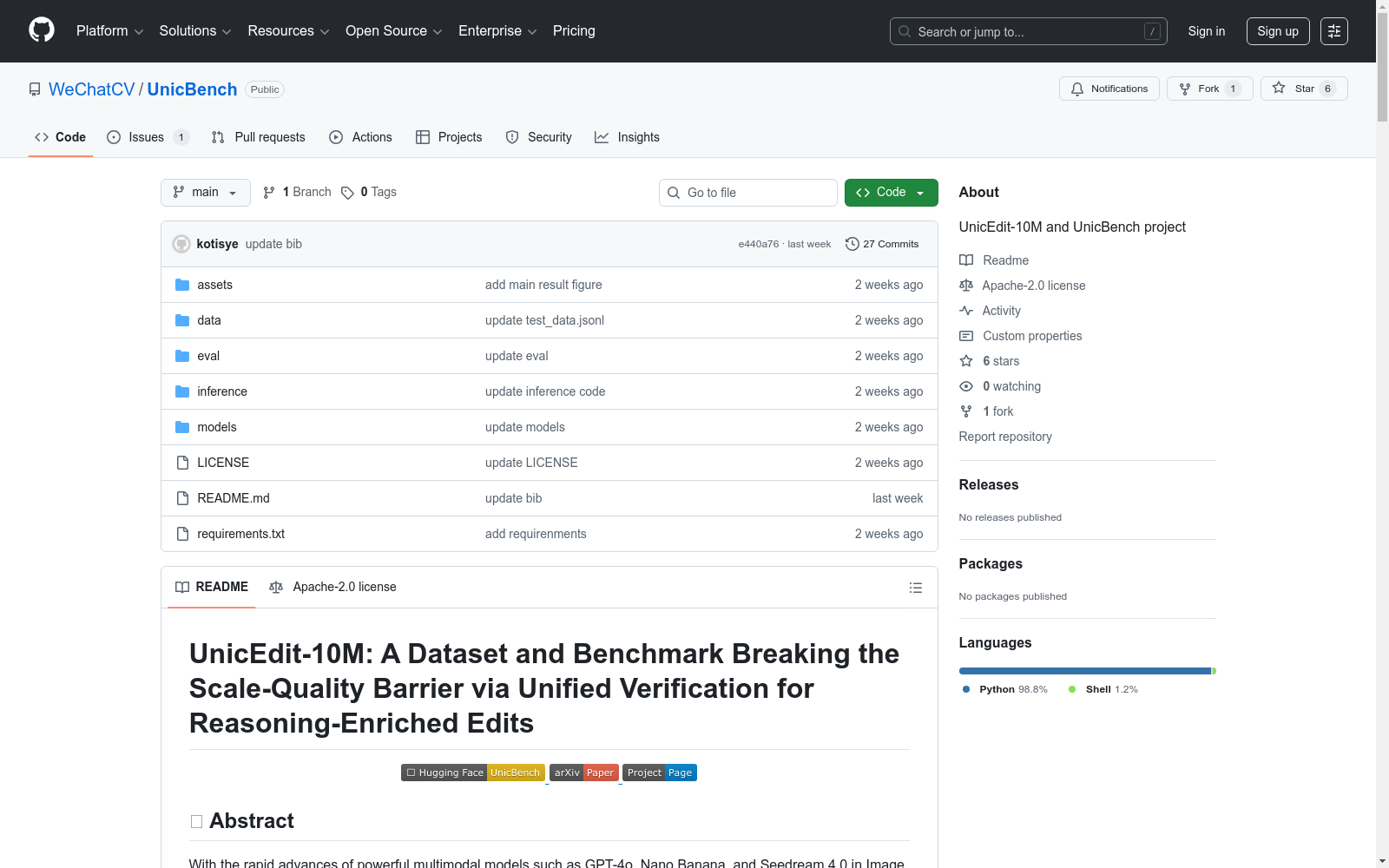Open the Insights tab

pos(627,137)
